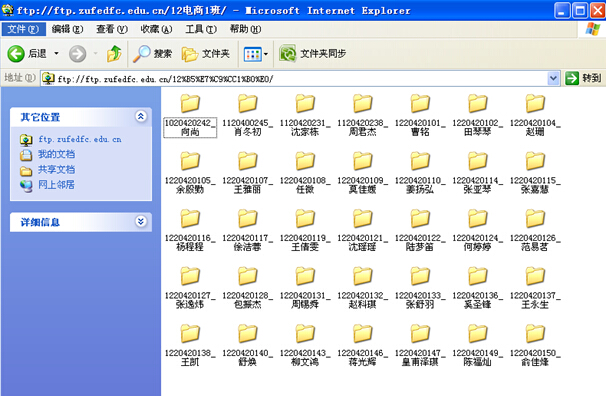This screenshot has width=606, height=396.
Task: Collapse the 其它位置 panel
Action: [x=141, y=116]
